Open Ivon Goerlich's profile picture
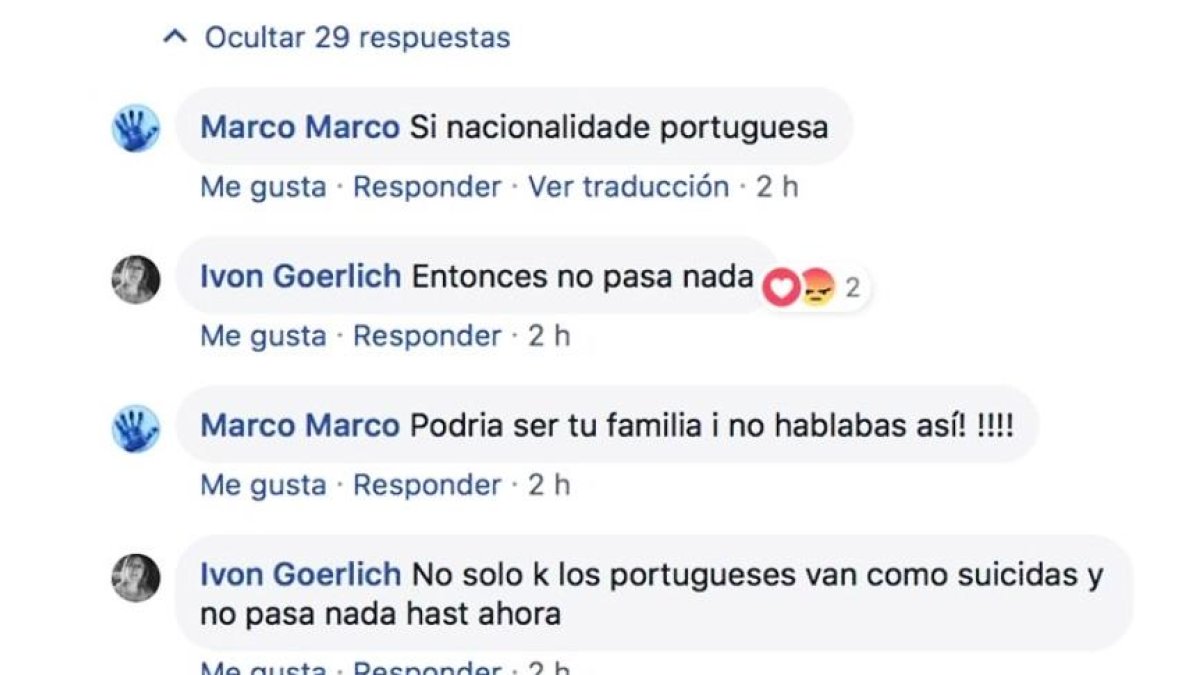Screen dimensions: 1200x675 [134, 278]
